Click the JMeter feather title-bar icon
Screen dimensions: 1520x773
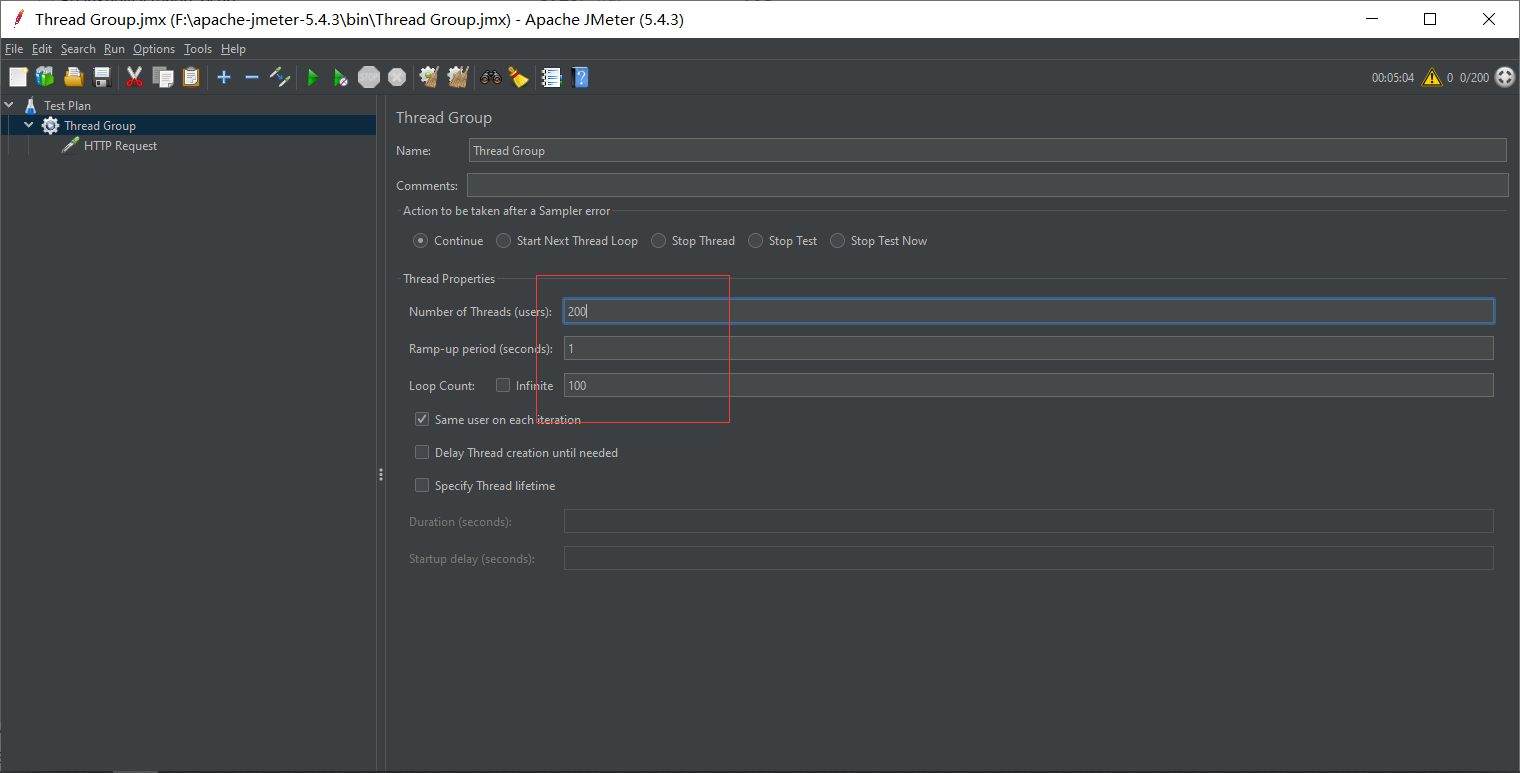[17, 19]
